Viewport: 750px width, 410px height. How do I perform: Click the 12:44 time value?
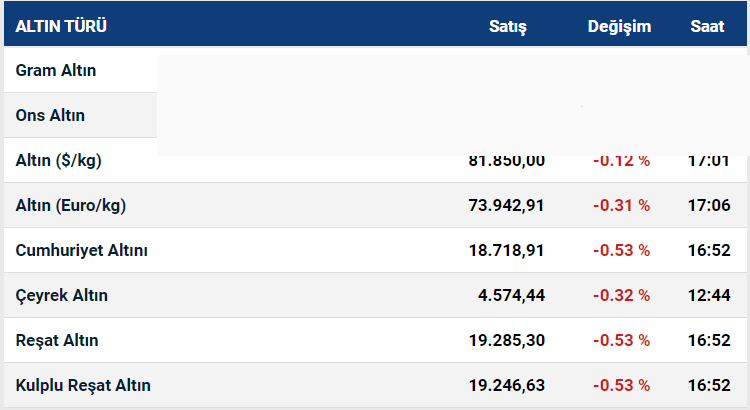(709, 295)
